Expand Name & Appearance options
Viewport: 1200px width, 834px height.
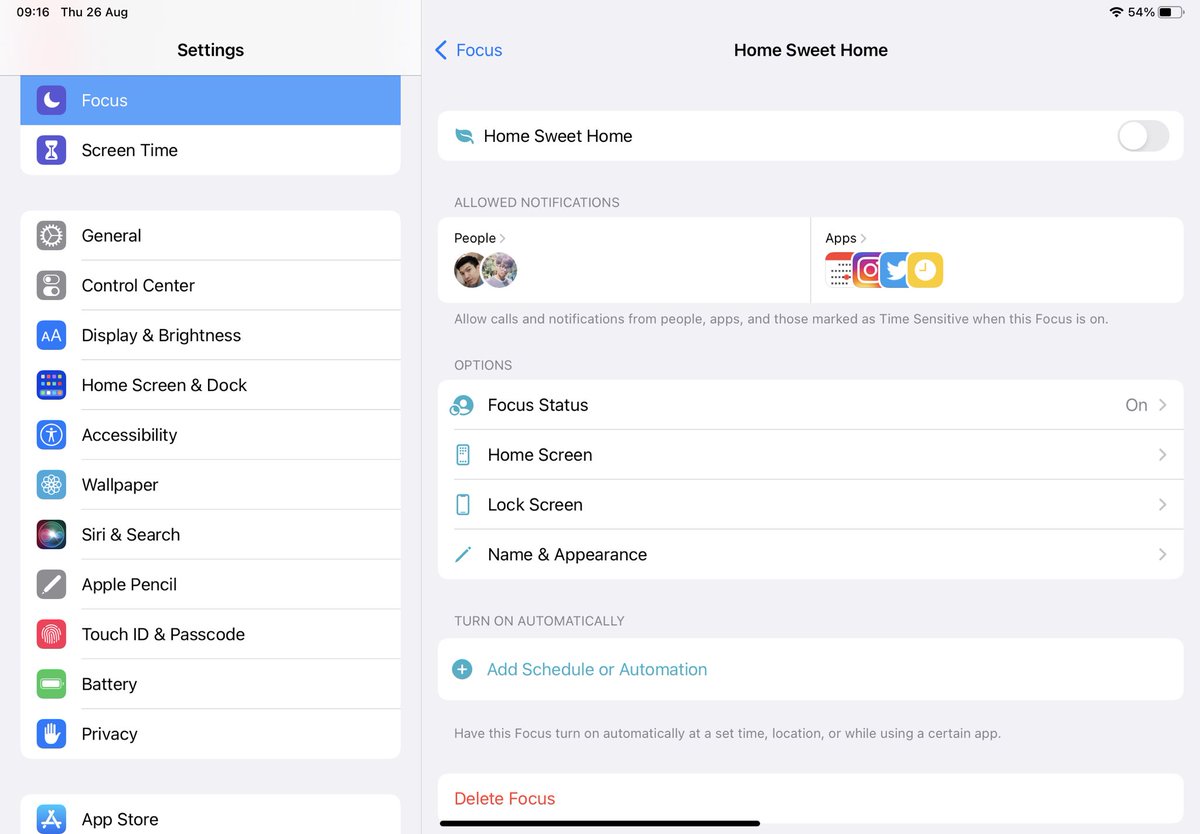[810, 554]
